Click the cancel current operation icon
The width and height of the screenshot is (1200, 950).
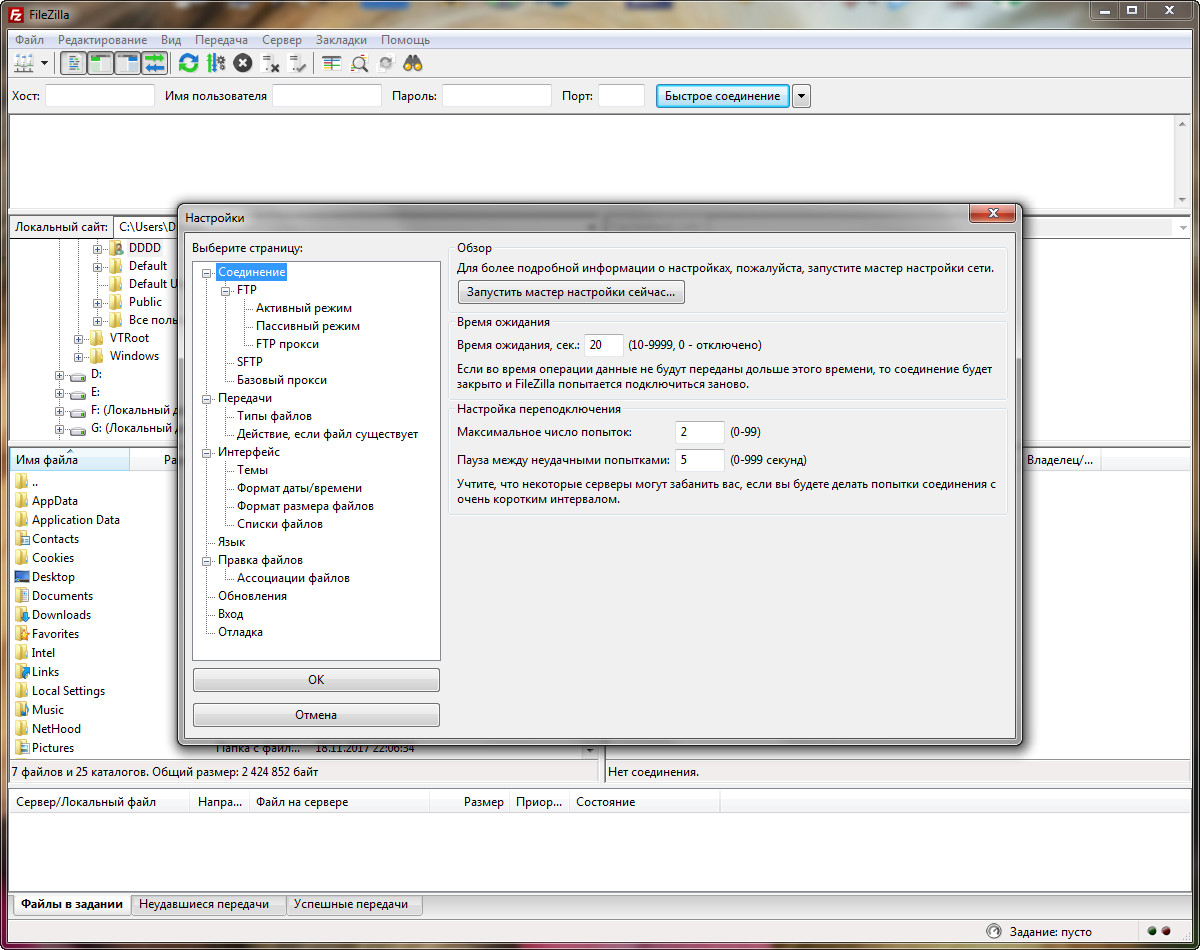[x=242, y=63]
